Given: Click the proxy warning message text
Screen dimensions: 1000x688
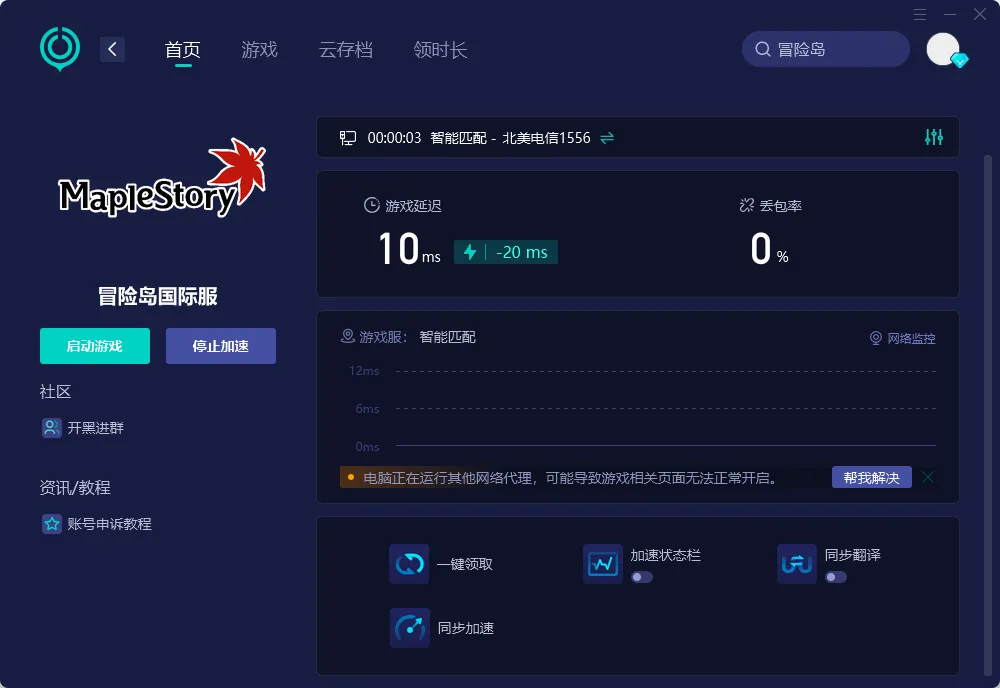Looking at the screenshot, I should (x=570, y=478).
